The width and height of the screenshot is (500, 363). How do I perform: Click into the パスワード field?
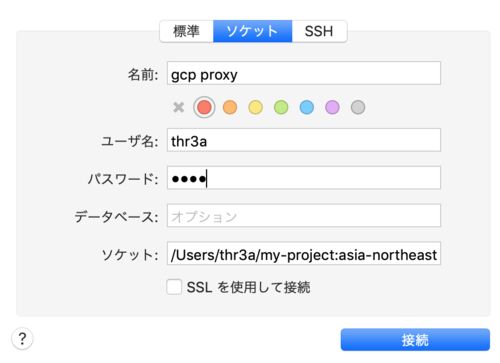(304, 178)
